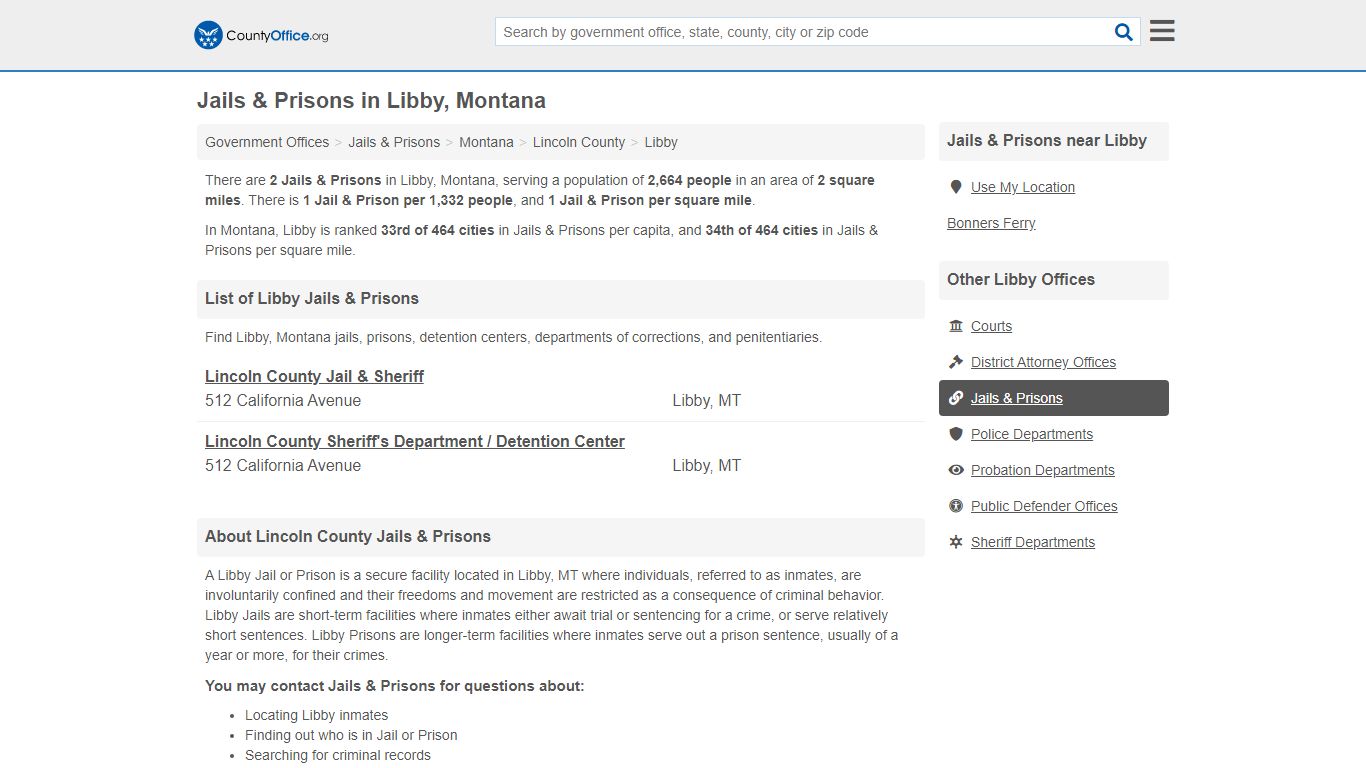This screenshot has height=768, width=1366.
Task: Click Searching for criminal records bullet
Action: (x=338, y=755)
